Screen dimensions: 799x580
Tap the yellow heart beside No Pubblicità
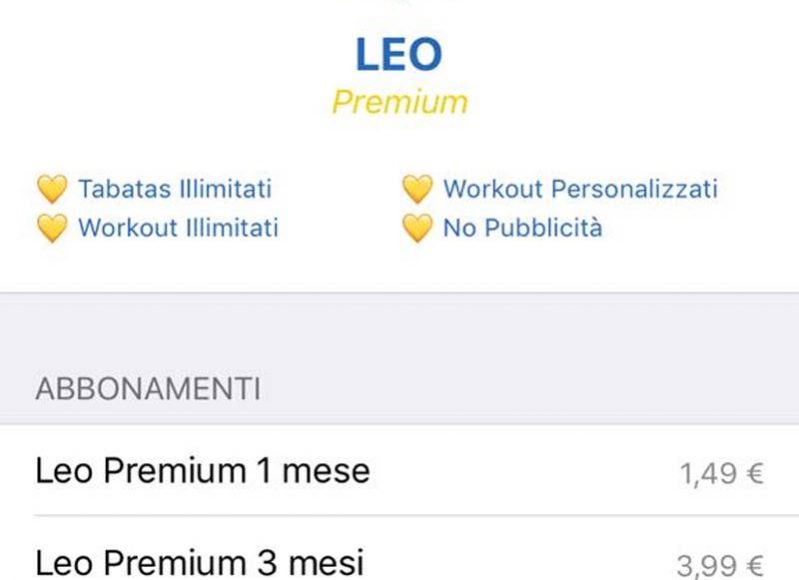click(417, 228)
